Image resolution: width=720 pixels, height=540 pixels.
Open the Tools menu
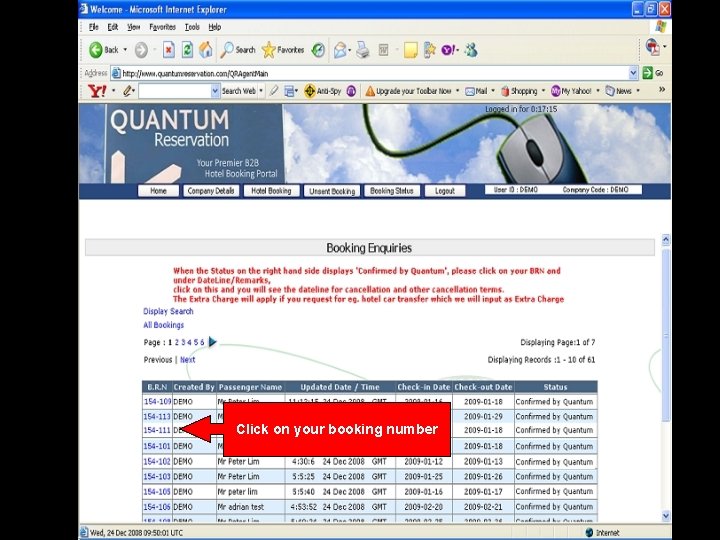(x=192, y=27)
